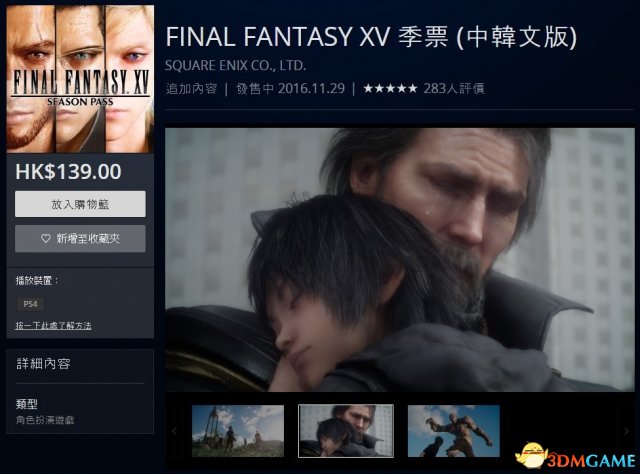Click the large main screenshot preview
640x474 pixels.
pyautogui.click(x=400, y=260)
